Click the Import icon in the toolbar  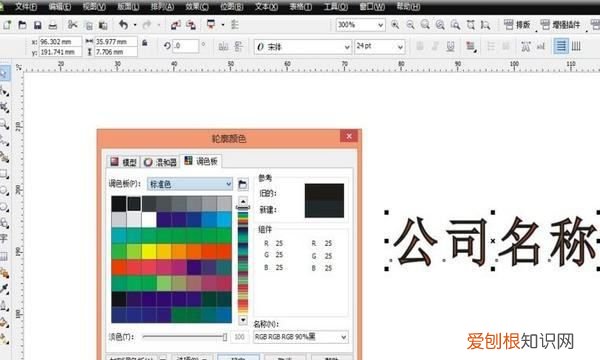pos(176,25)
